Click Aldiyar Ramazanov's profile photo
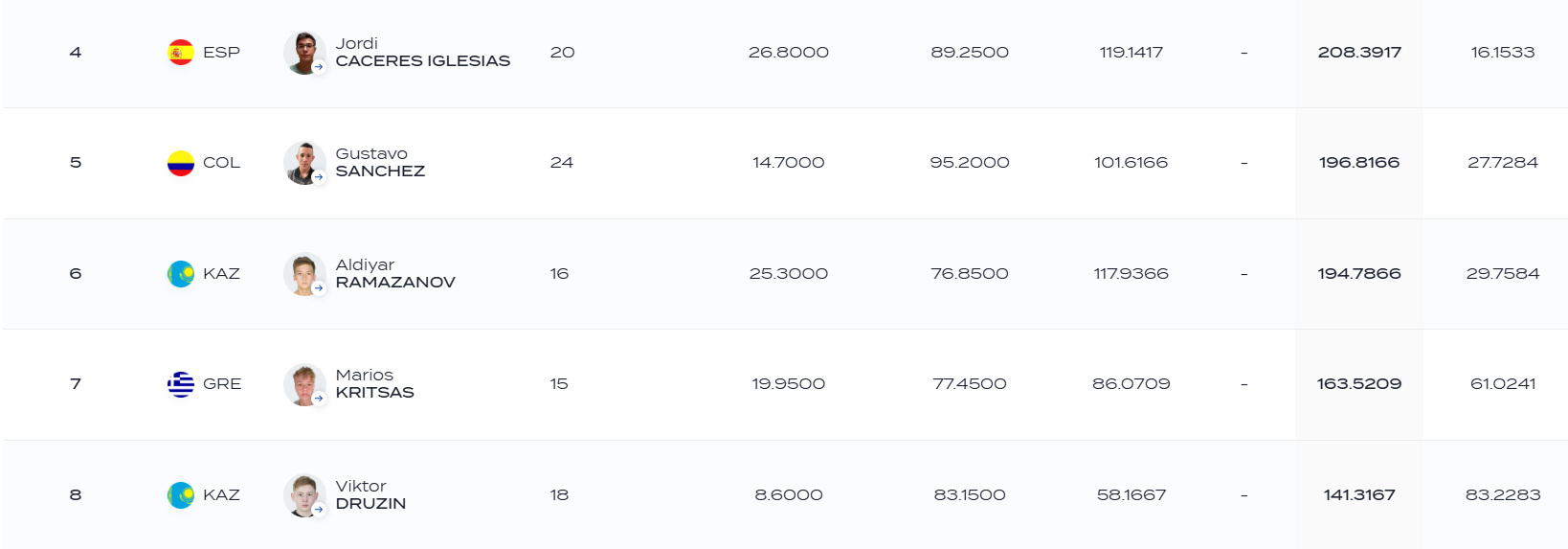 [x=304, y=274]
